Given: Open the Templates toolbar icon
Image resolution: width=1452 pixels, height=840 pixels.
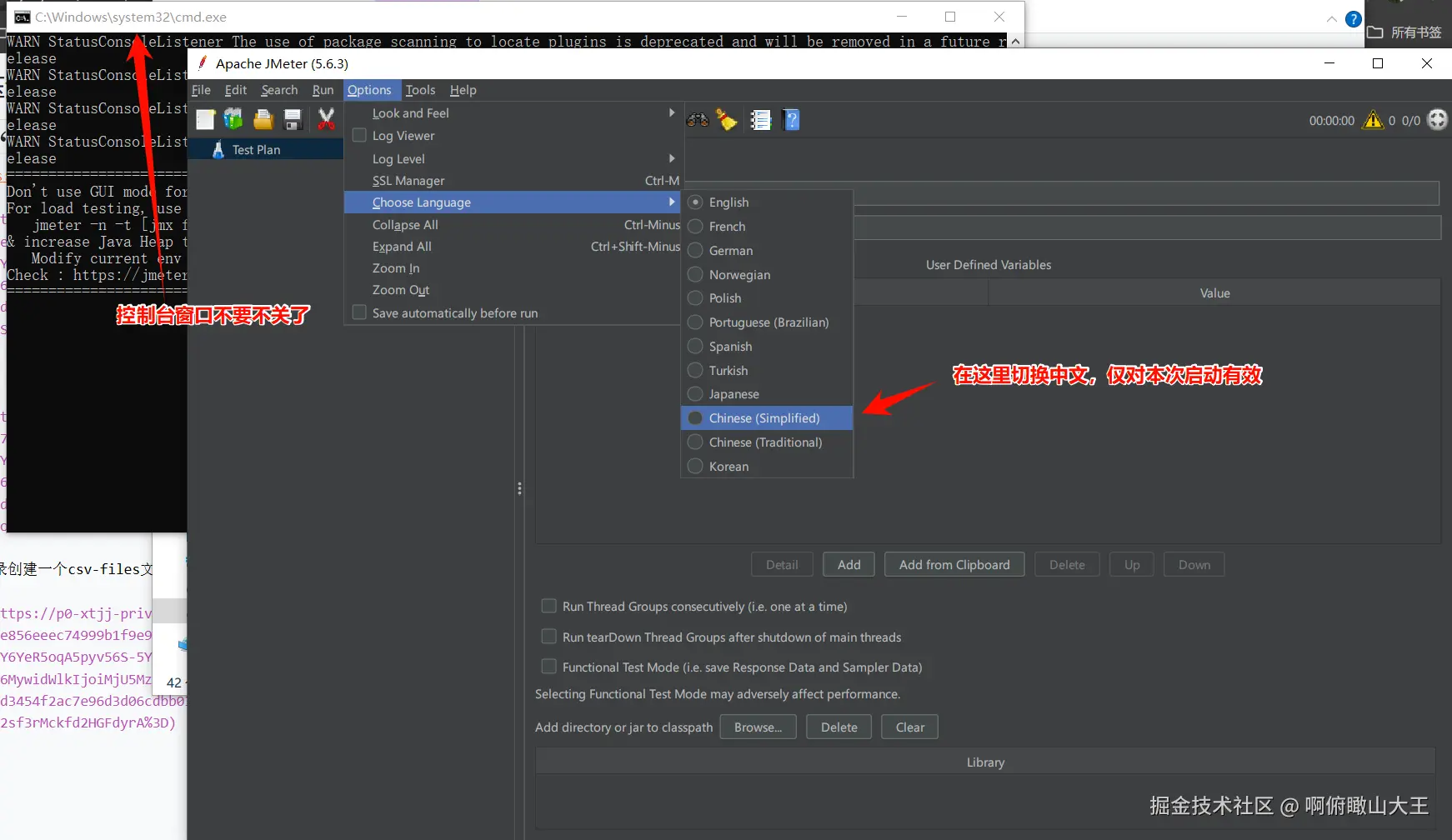Looking at the screenshot, I should coord(233,120).
